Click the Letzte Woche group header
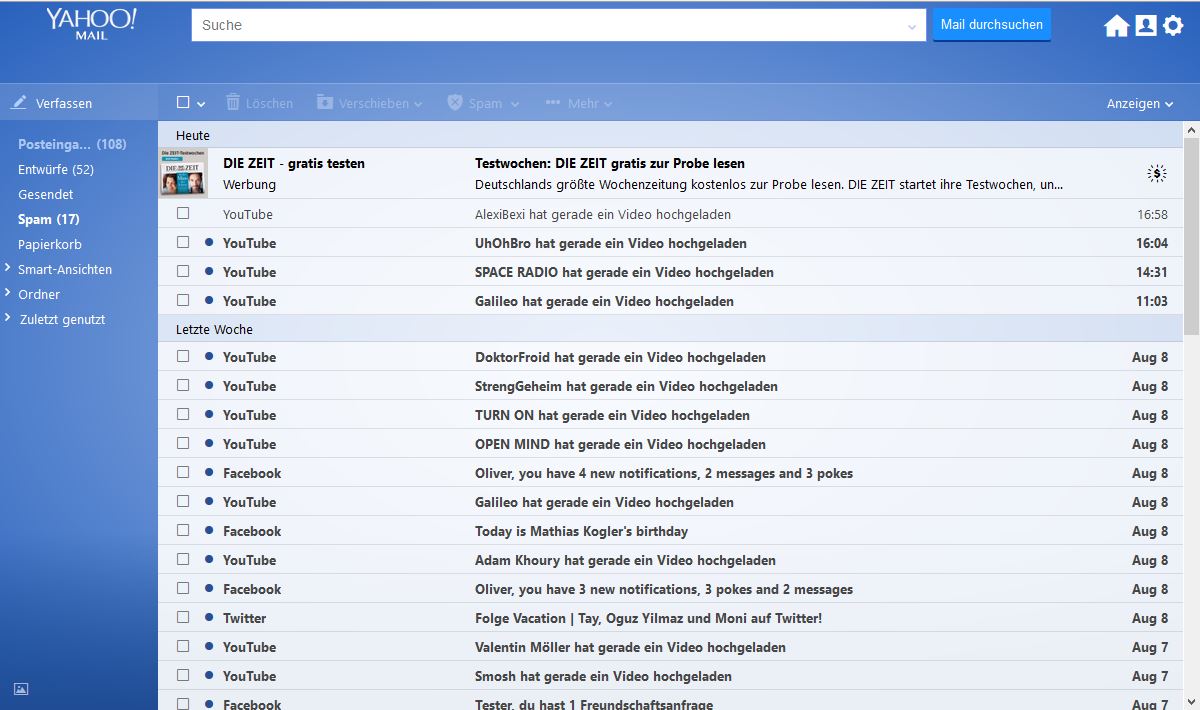The height and width of the screenshot is (710, 1200). click(670, 329)
